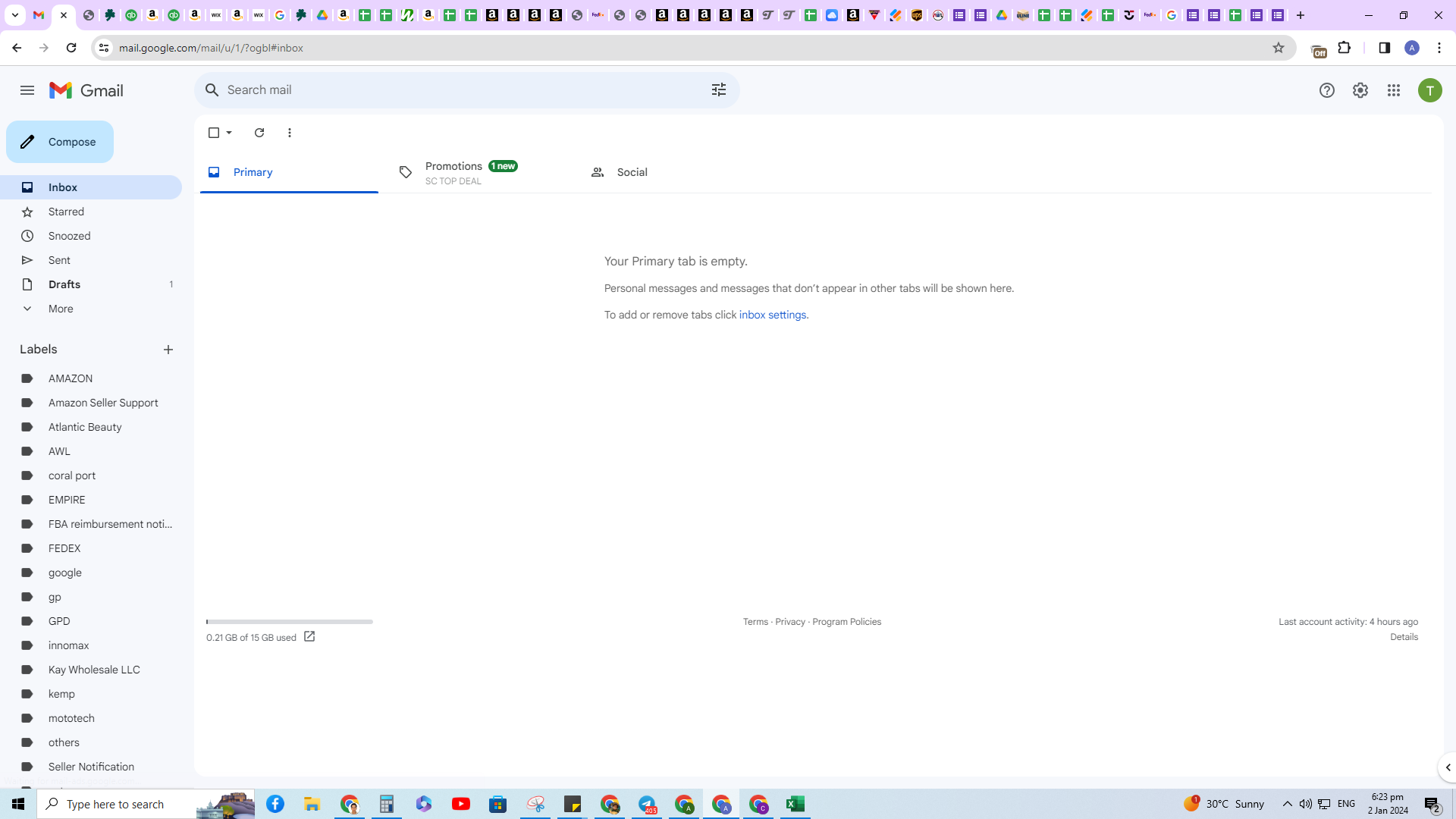This screenshot has height=819, width=1456.
Task: Open the Support help icon
Action: click(x=1327, y=90)
